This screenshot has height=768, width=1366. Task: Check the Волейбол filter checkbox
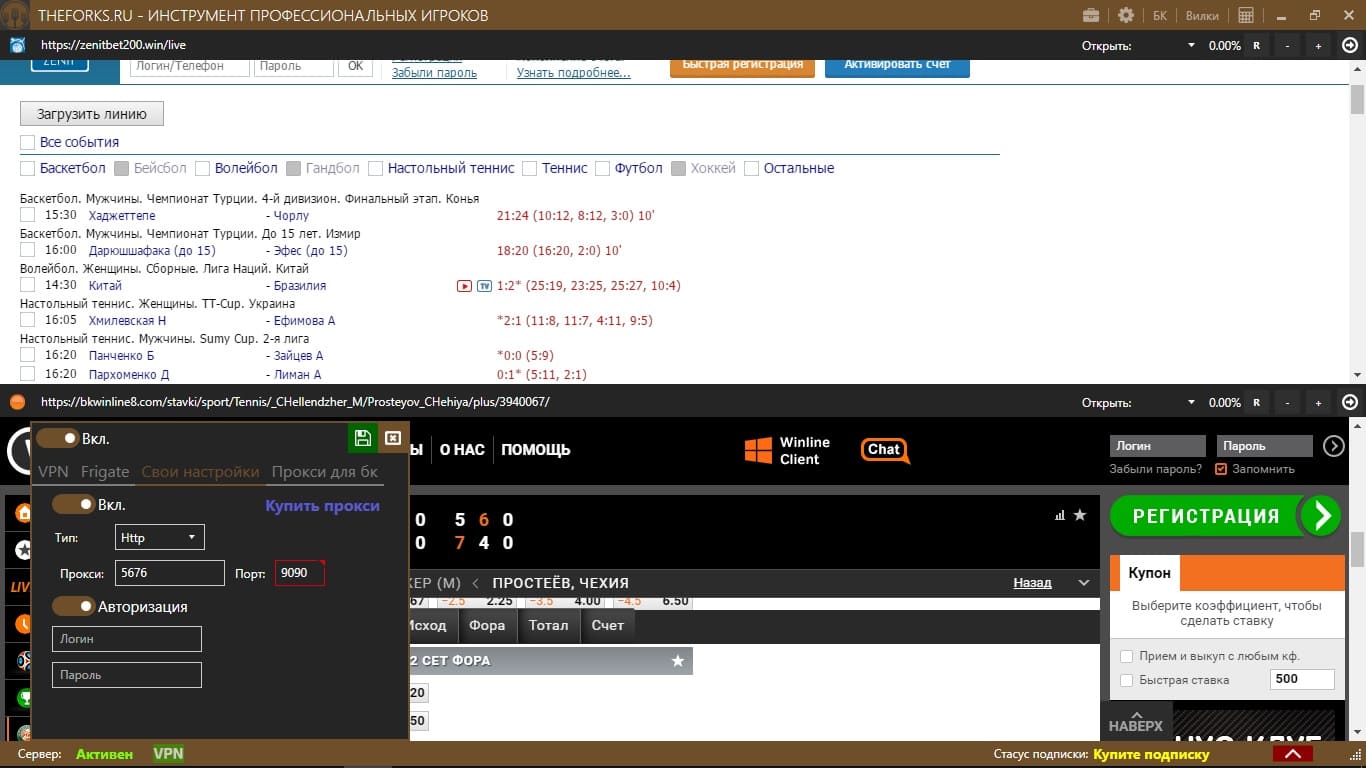click(x=203, y=168)
